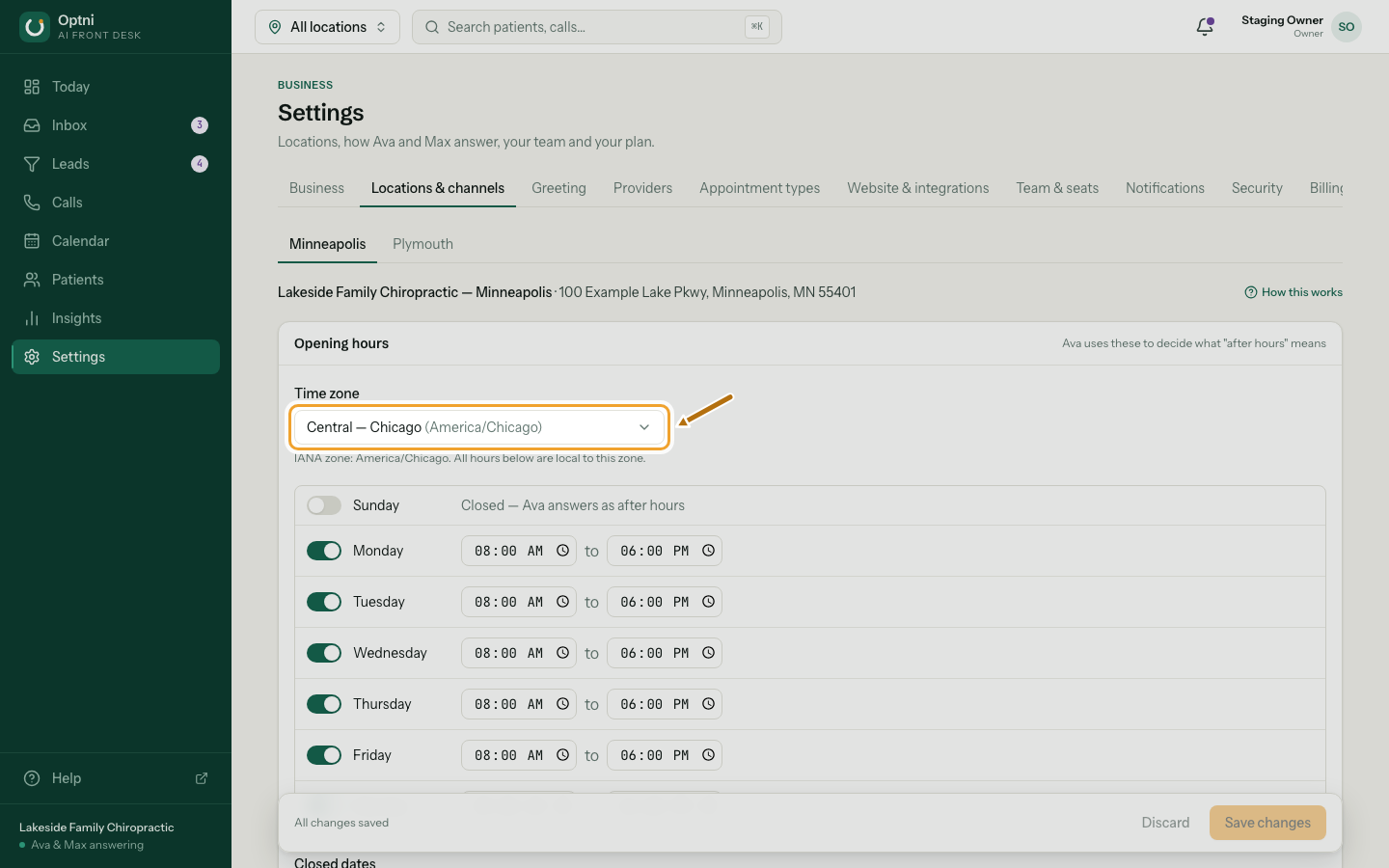Click the Calendar sidebar icon

(32, 241)
